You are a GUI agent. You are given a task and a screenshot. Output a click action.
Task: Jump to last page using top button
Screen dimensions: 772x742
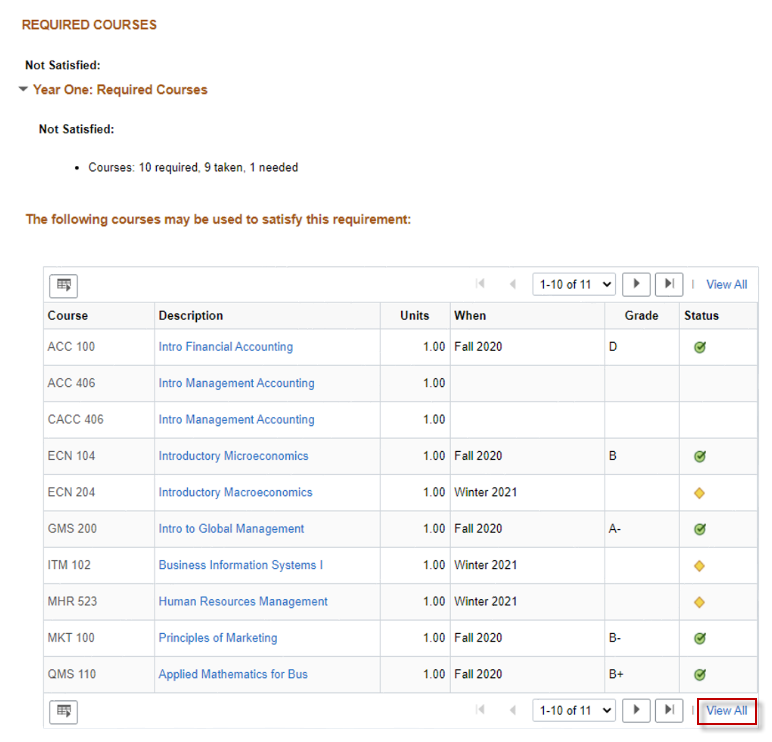tap(669, 284)
